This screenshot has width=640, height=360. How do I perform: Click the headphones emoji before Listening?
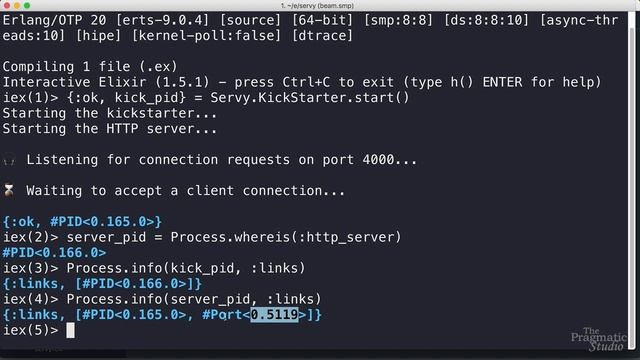9,160
